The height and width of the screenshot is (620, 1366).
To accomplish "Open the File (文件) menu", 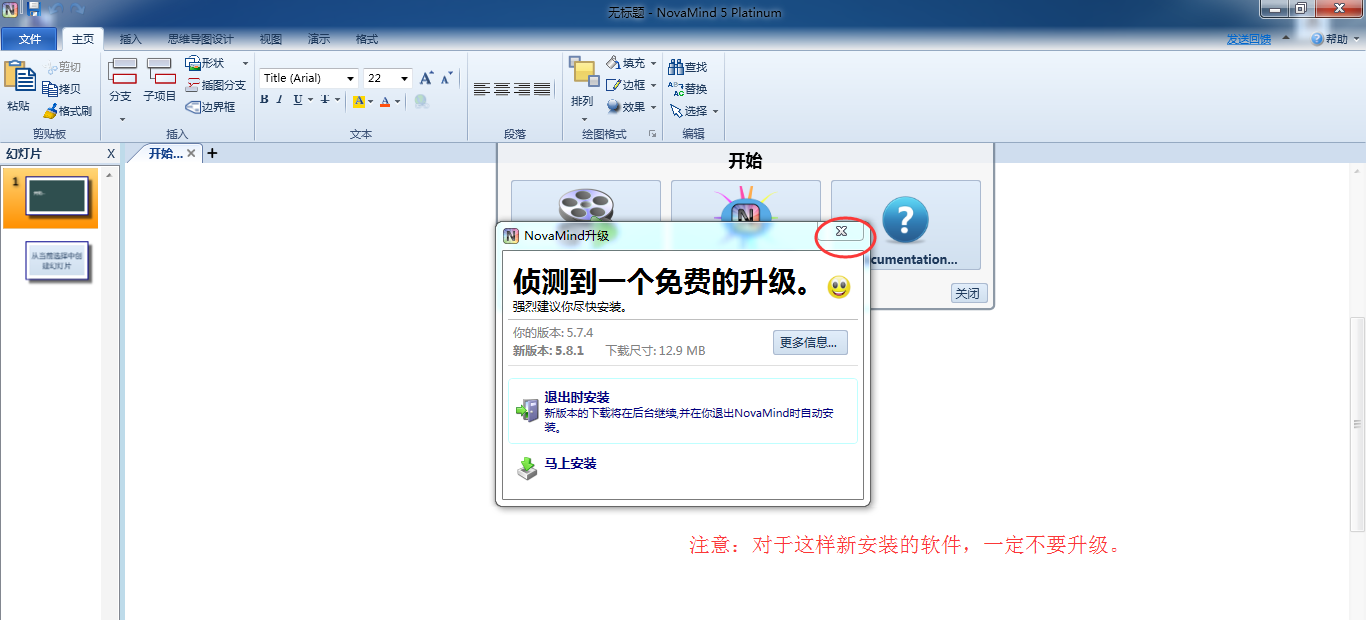I will point(30,39).
